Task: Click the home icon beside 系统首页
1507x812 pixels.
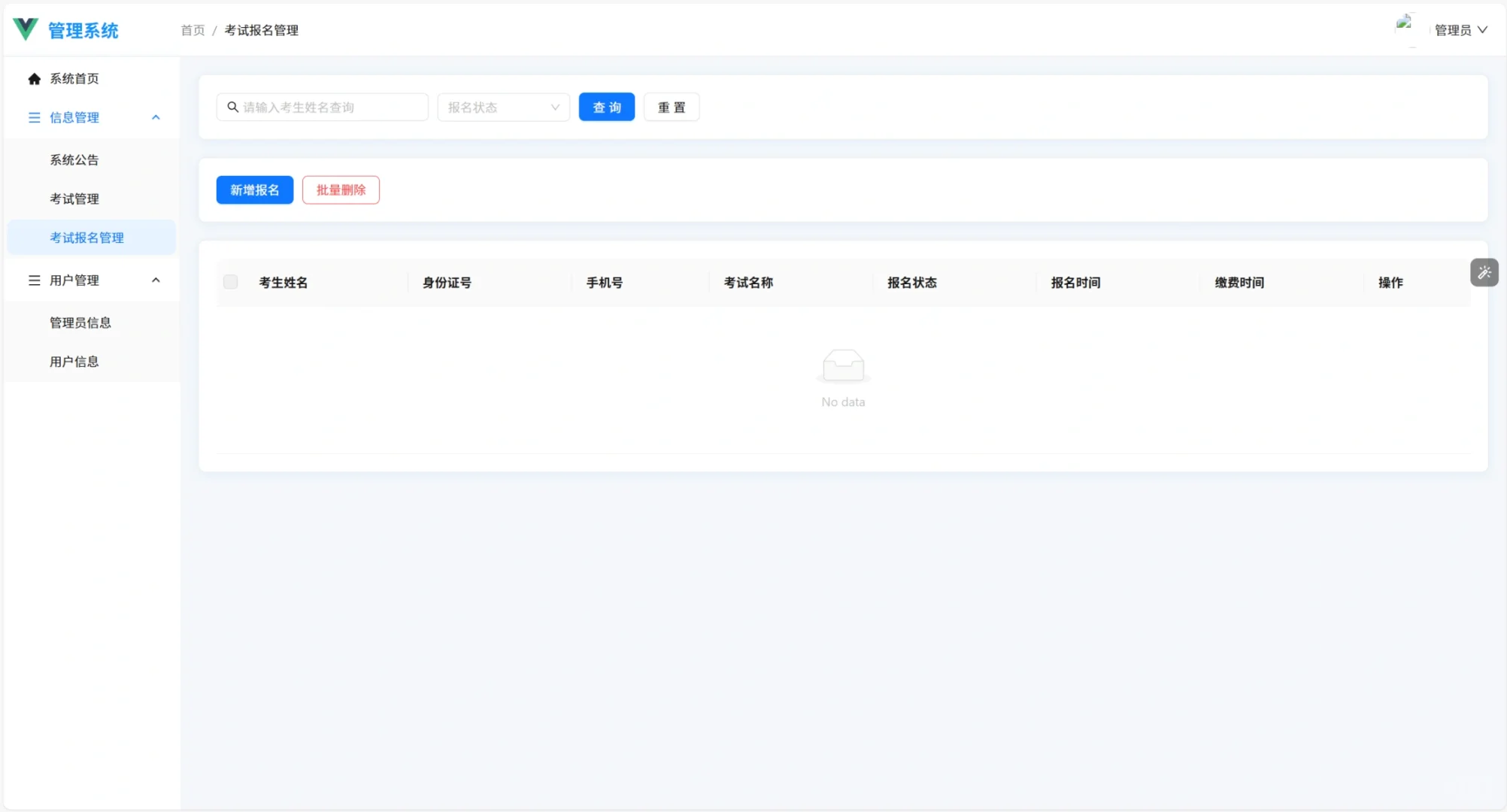Action: [x=34, y=79]
